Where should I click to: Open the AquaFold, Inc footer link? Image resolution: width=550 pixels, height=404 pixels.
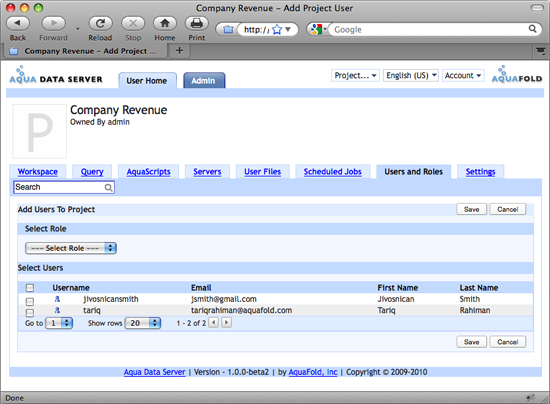click(313, 372)
